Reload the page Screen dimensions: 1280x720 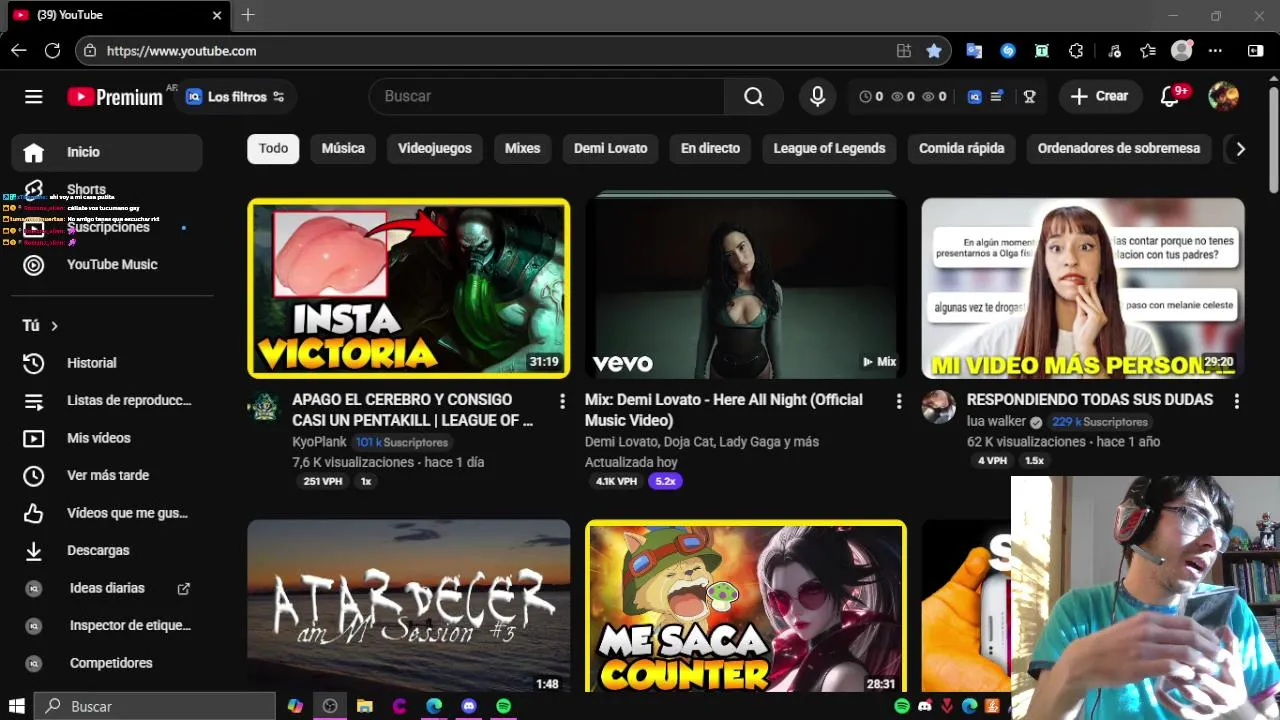pyautogui.click(x=53, y=50)
